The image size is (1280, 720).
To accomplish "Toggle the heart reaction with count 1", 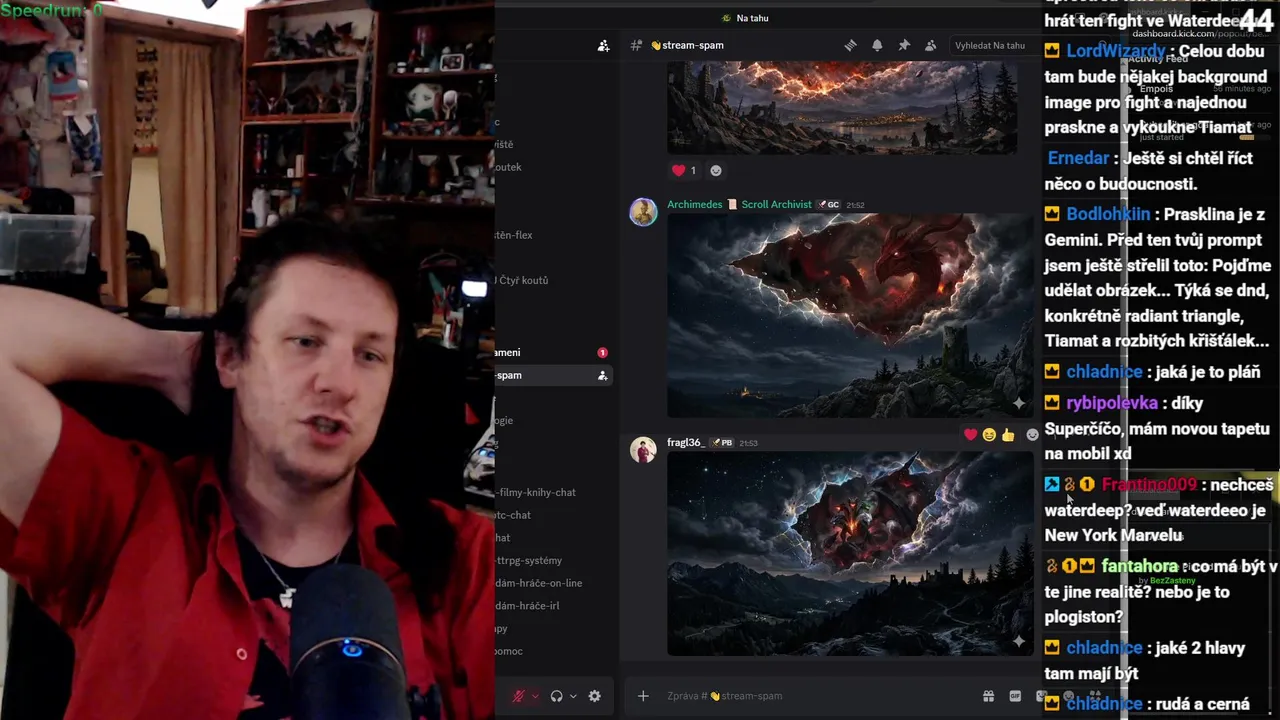I will pyautogui.click(x=684, y=171).
